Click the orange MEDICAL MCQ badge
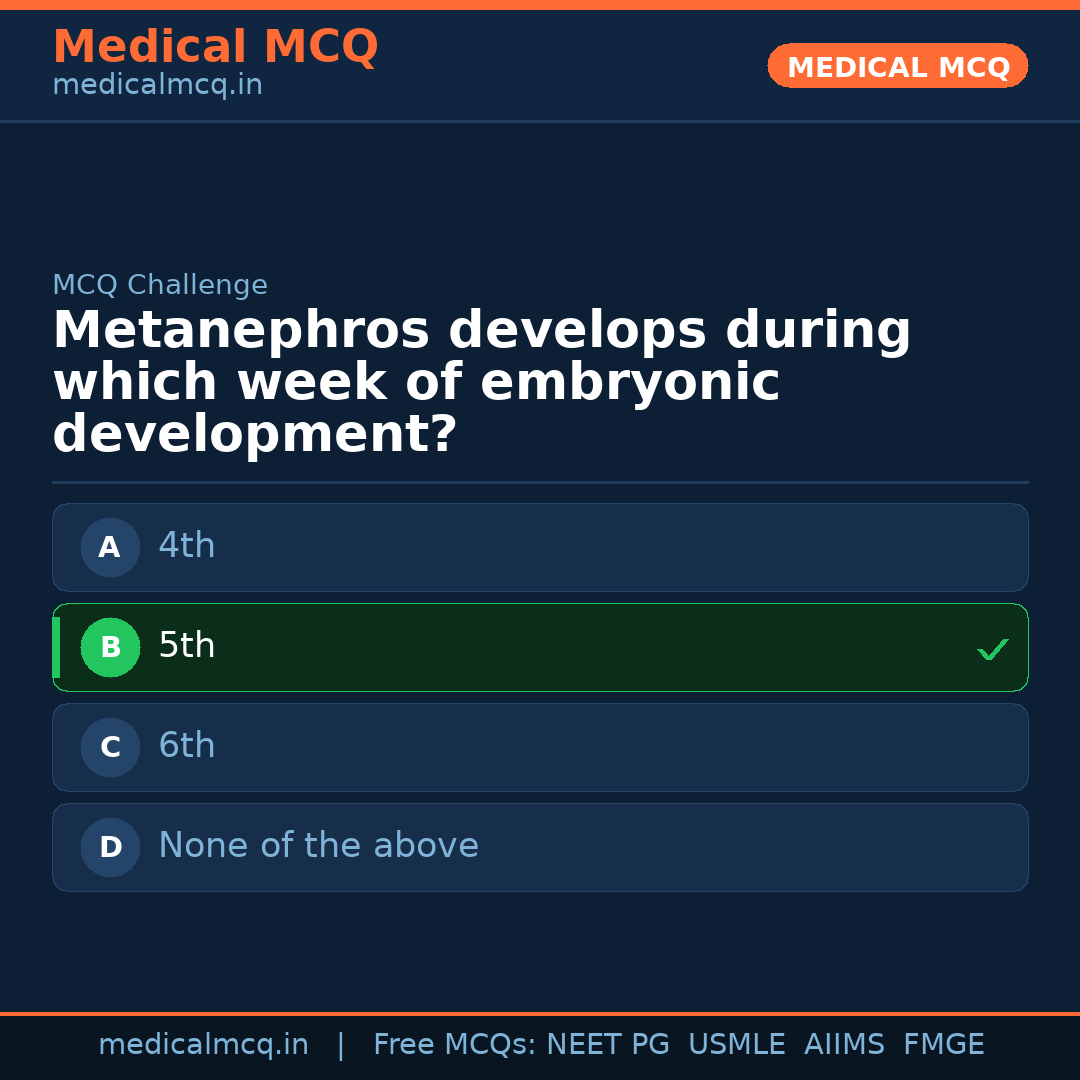 [x=897, y=66]
